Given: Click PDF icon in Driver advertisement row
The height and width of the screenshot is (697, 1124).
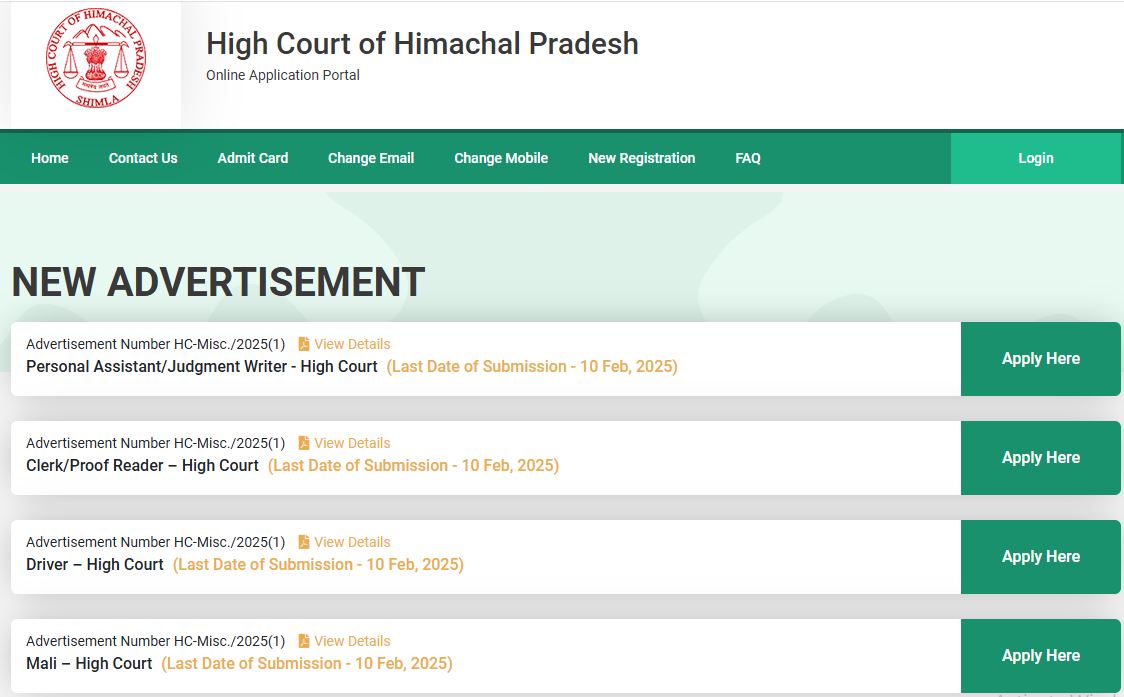Looking at the screenshot, I should point(304,542).
